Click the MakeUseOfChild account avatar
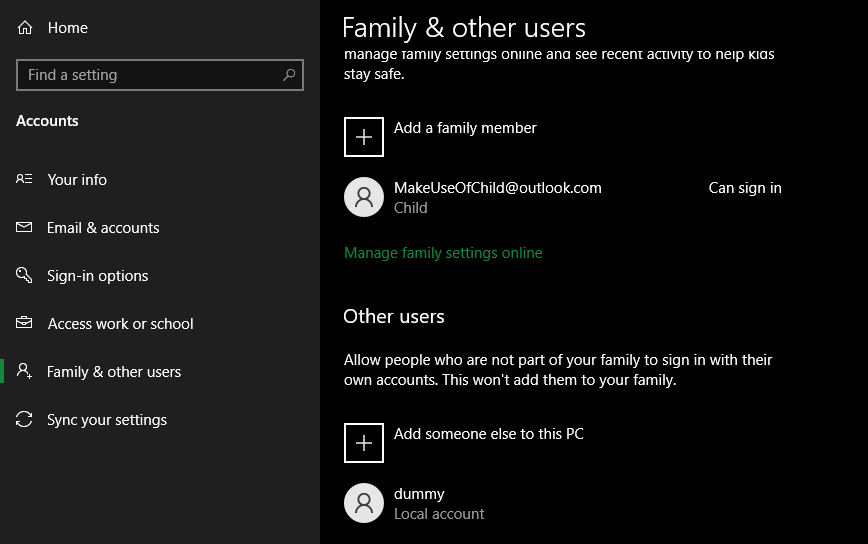Viewport: 868px width, 544px height. tap(364, 197)
